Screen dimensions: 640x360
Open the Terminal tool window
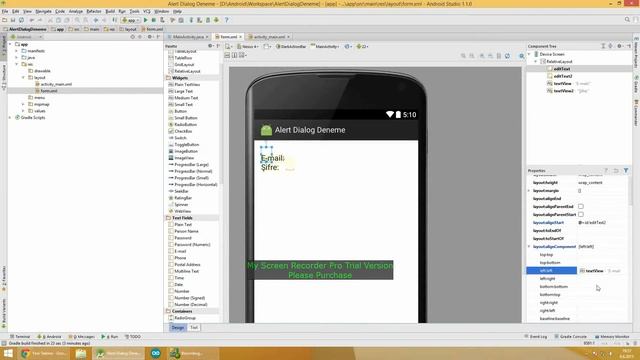pos(20,337)
